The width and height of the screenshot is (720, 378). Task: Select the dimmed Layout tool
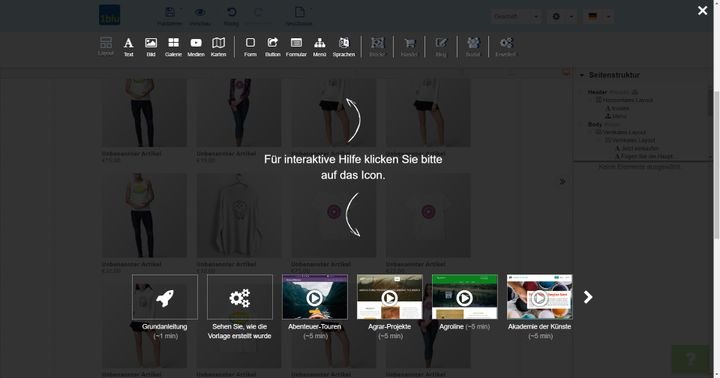pos(106,47)
